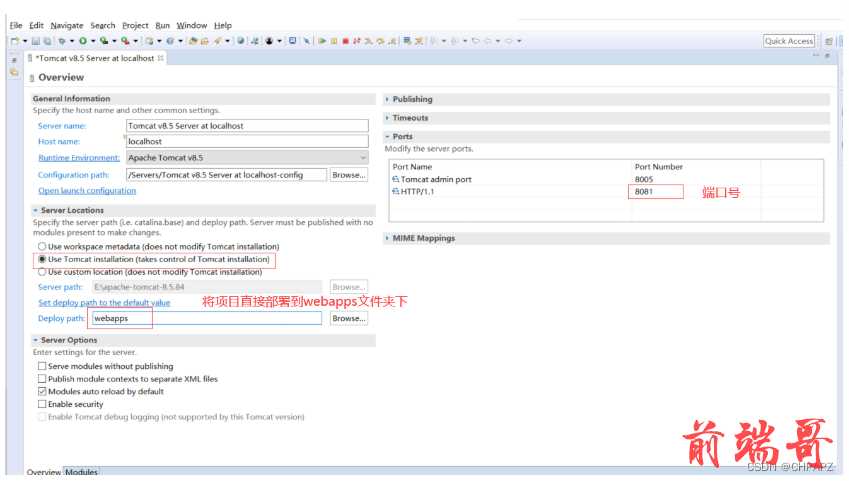Click the Tomcat admin port number 8005

click(644, 179)
